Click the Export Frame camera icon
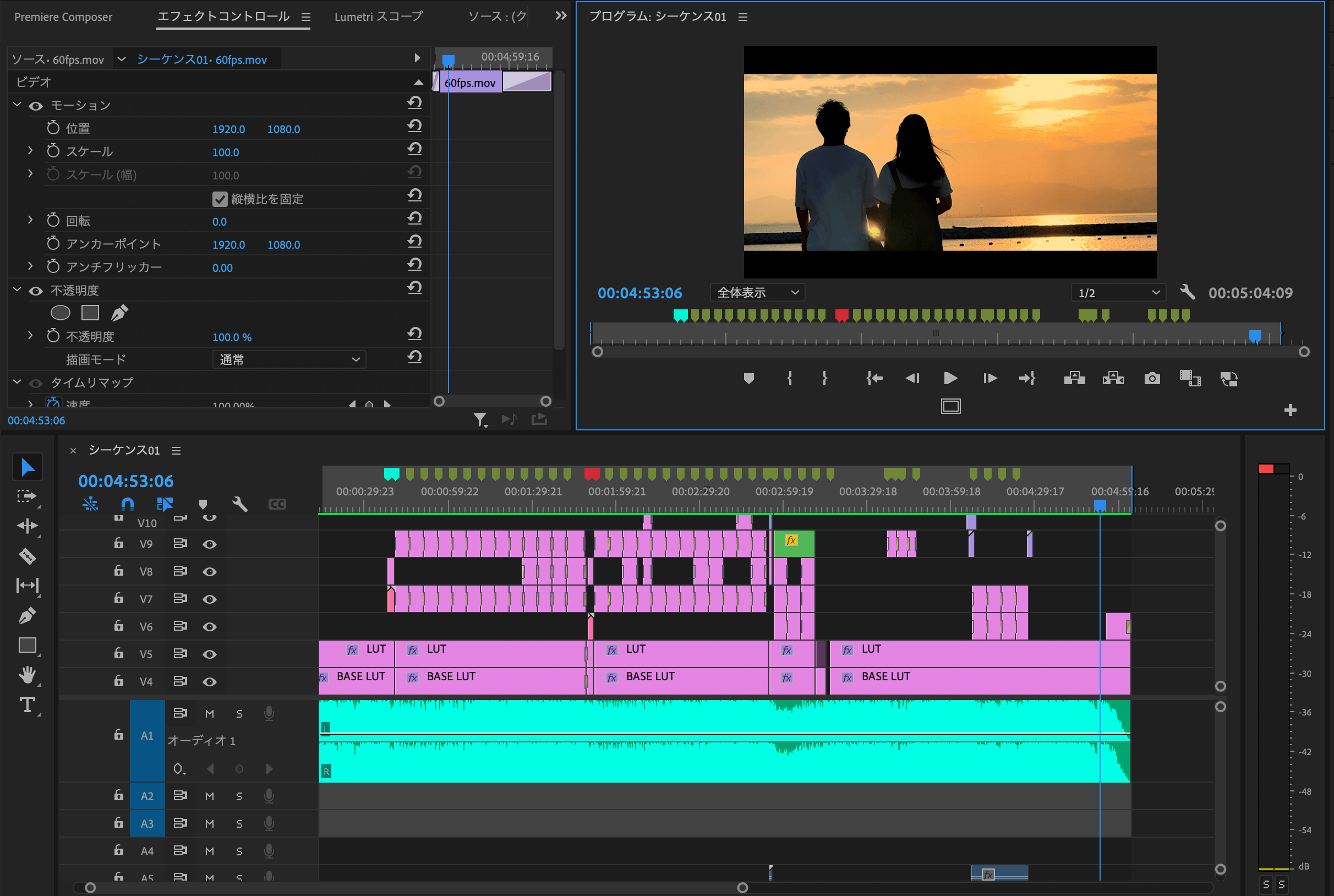Viewport: 1334px width, 896px height. 1152,378
